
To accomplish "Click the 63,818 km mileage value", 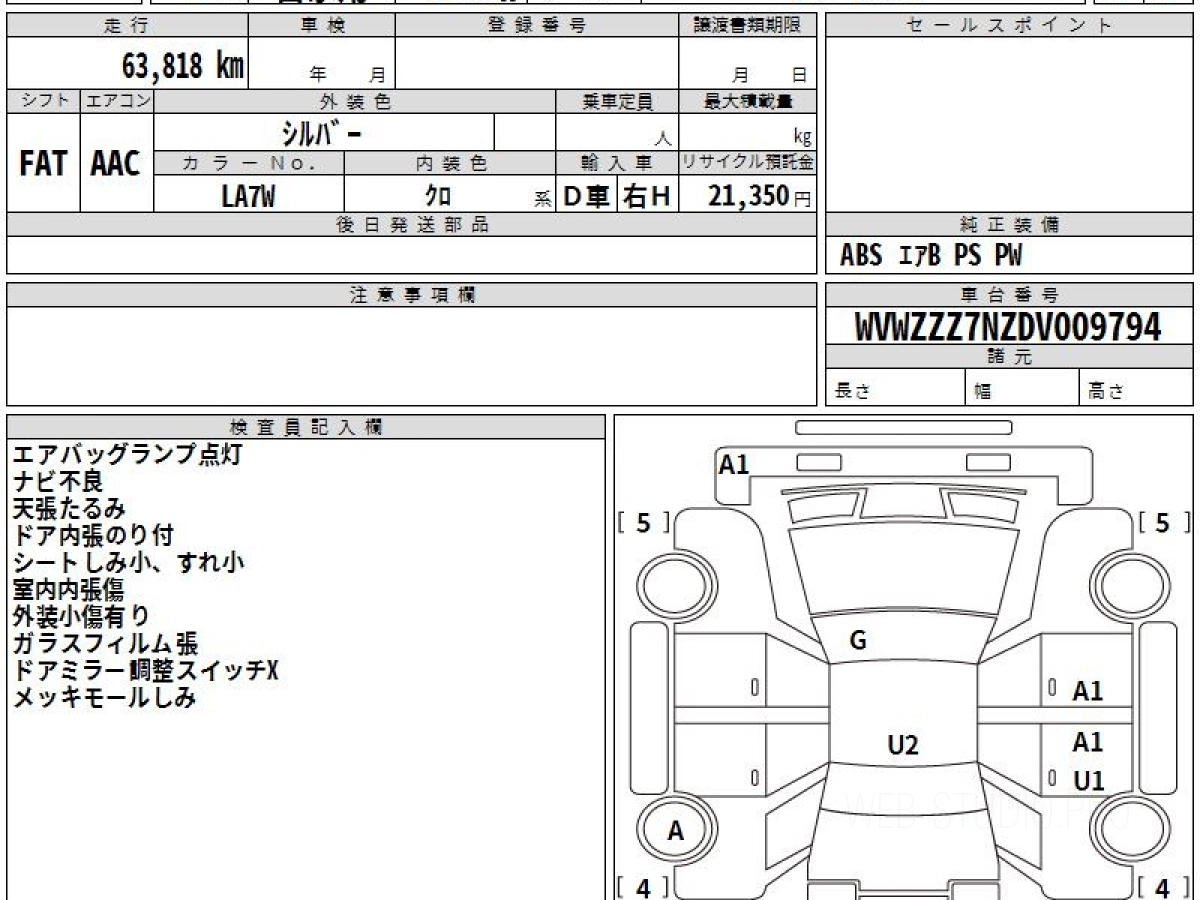I will point(183,67).
